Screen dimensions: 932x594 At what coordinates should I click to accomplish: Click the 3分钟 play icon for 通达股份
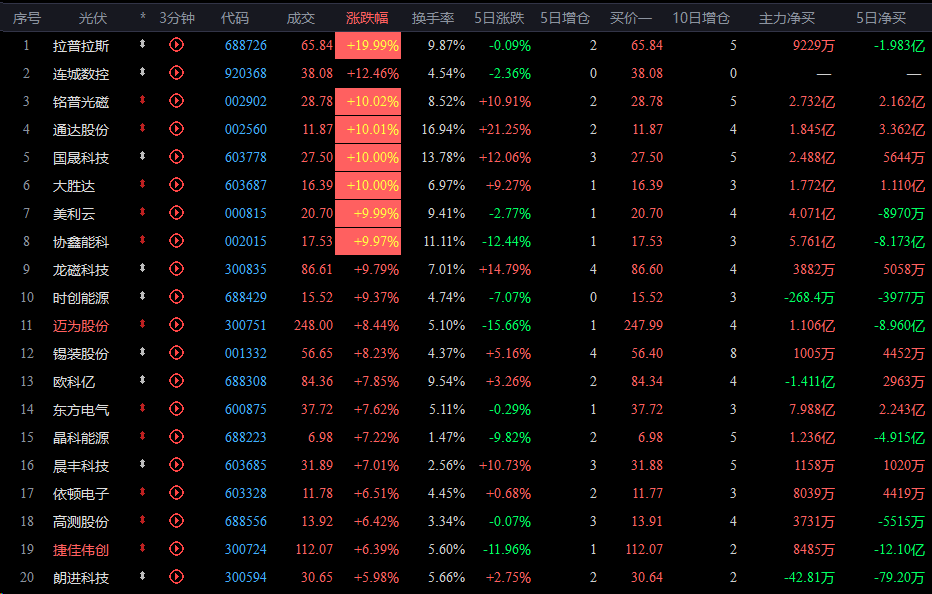177,129
